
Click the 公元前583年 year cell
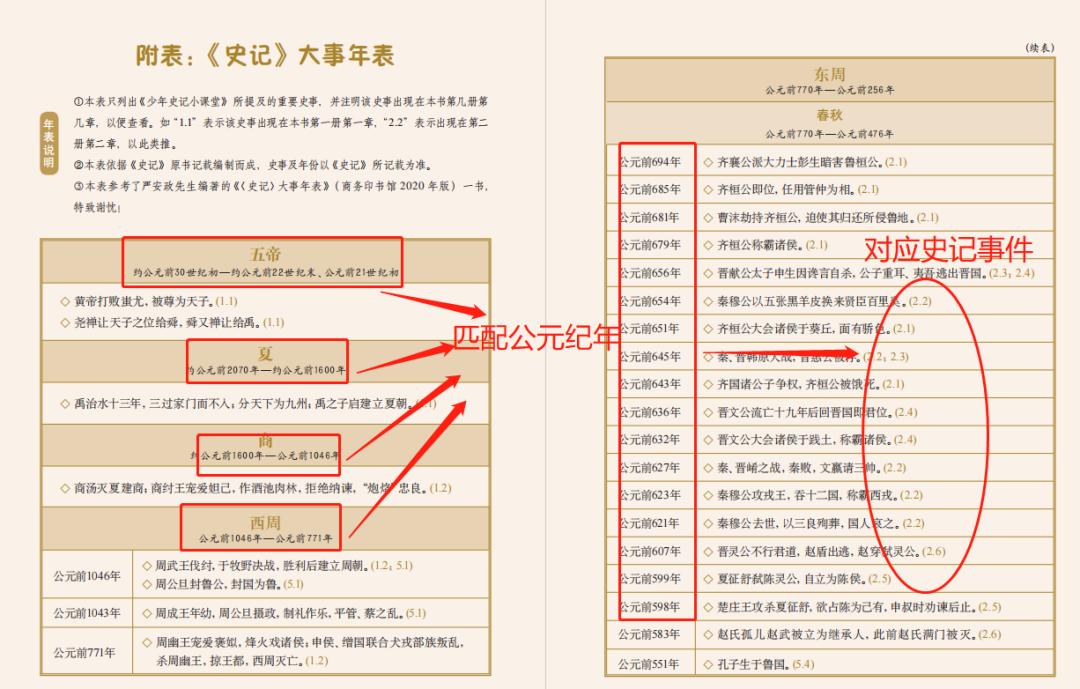tap(650, 635)
